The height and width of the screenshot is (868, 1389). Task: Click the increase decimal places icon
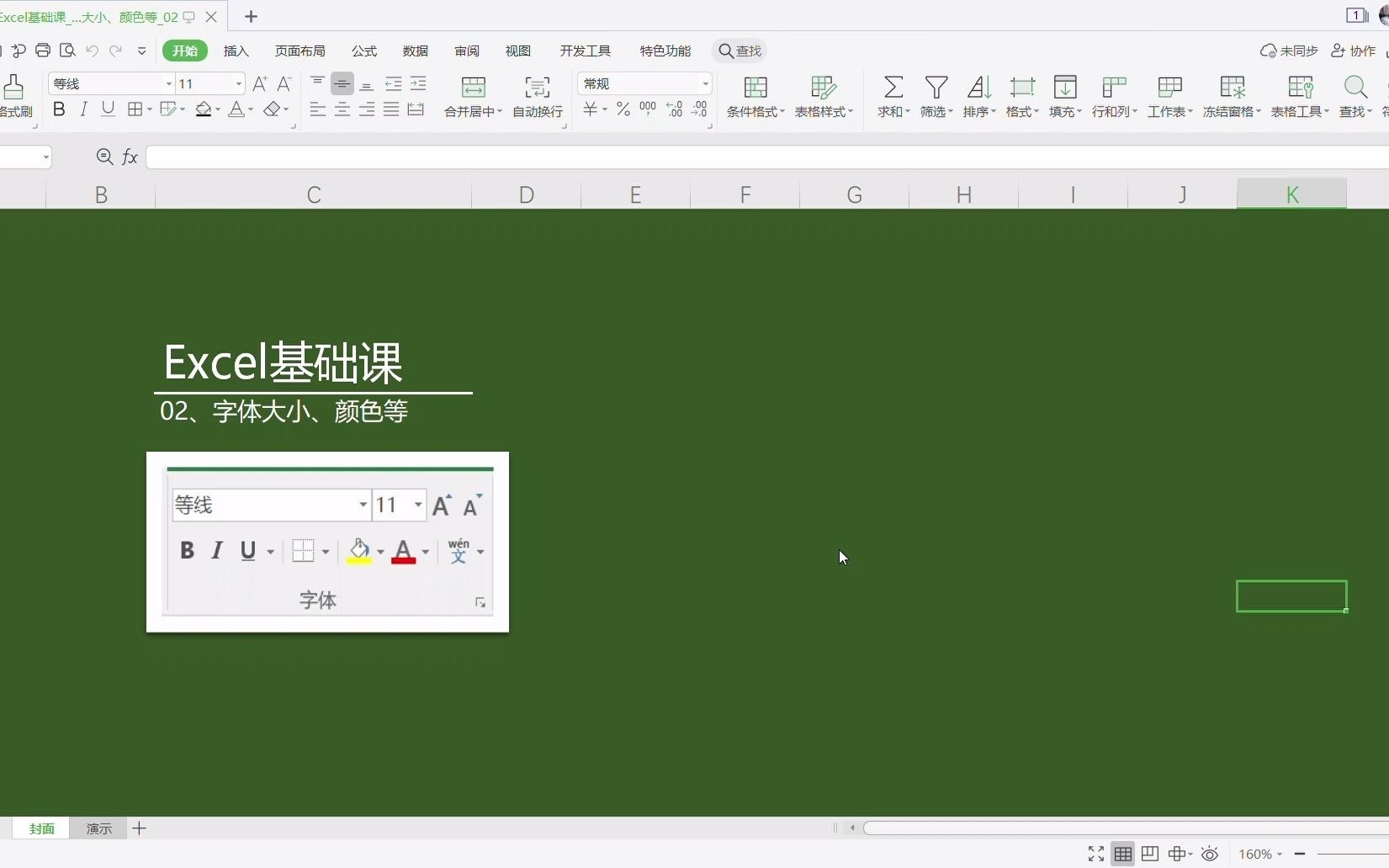[x=675, y=109]
